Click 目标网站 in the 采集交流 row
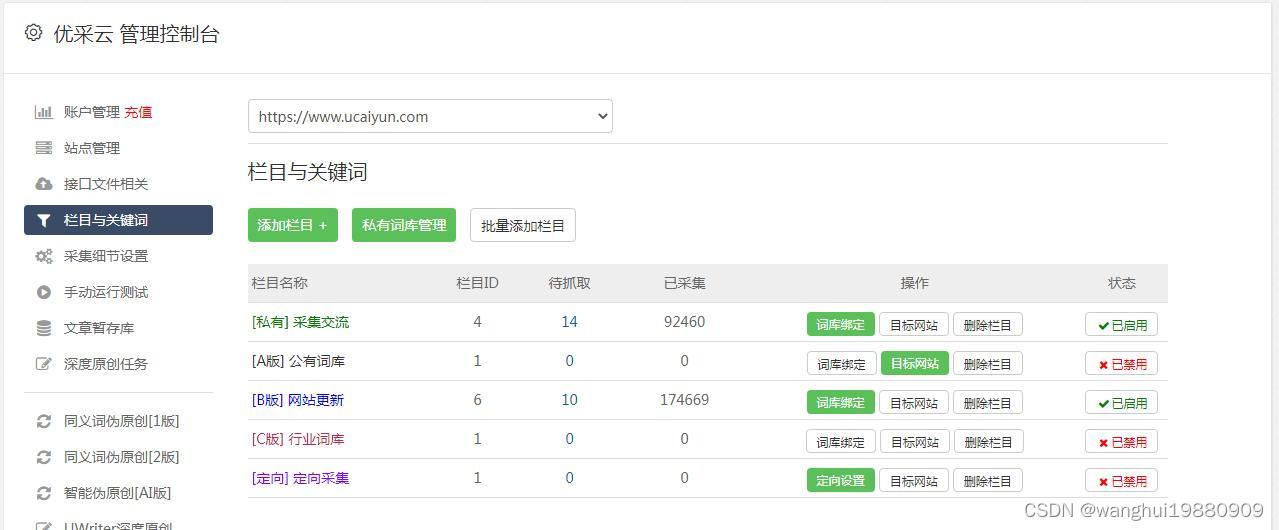The width and height of the screenshot is (1279, 530). 914,324
